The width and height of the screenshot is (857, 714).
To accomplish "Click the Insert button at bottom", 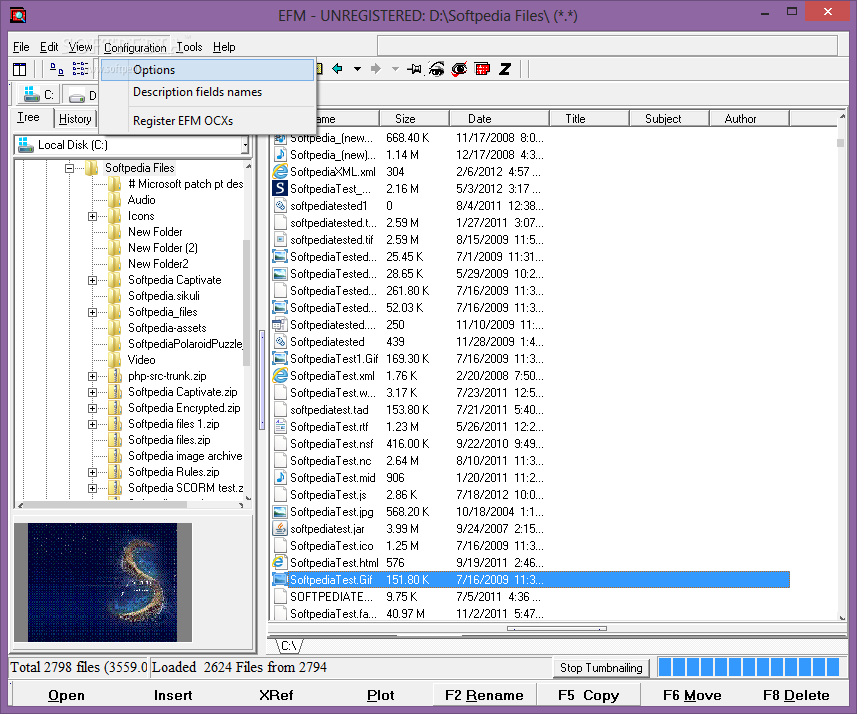I will [173, 695].
